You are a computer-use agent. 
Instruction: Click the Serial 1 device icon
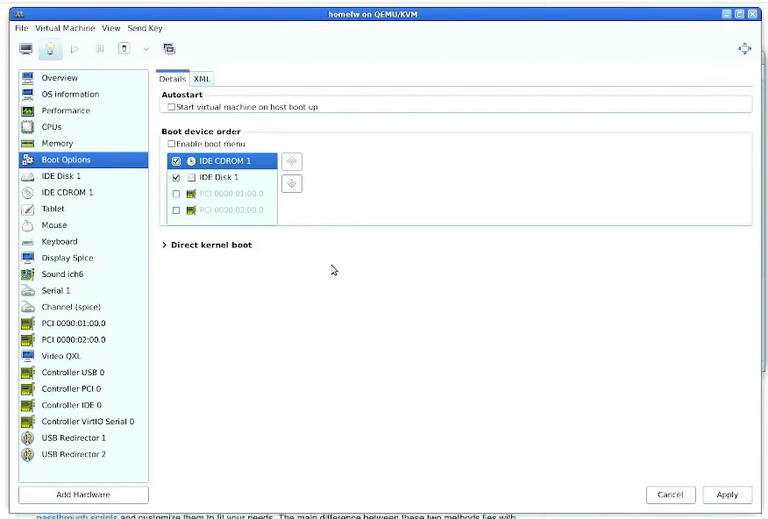(28, 291)
